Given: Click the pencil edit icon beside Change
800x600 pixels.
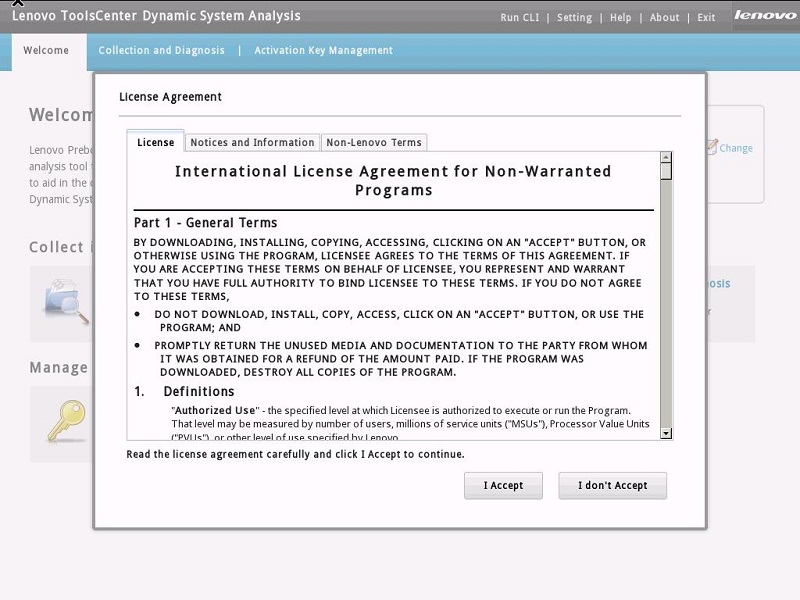Looking at the screenshot, I should click(x=711, y=147).
